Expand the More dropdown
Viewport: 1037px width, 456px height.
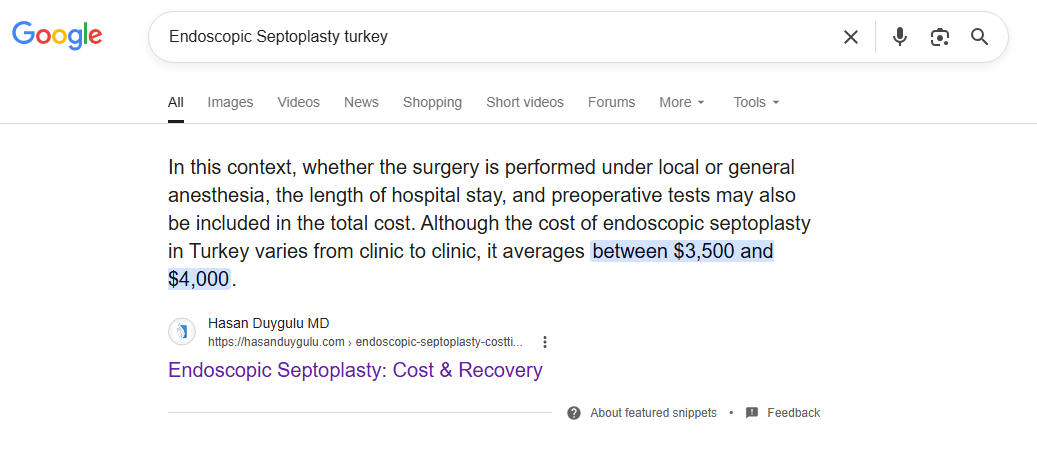(x=682, y=103)
